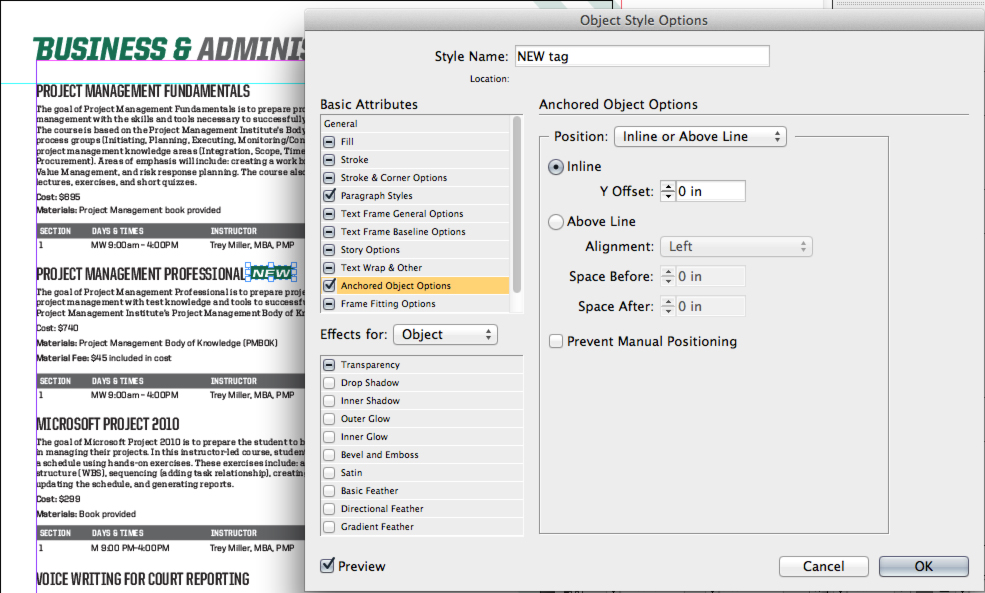Uncheck the Anchored Object Options checkbox
This screenshot has width=985, height=593.
[x=329, y=285]
